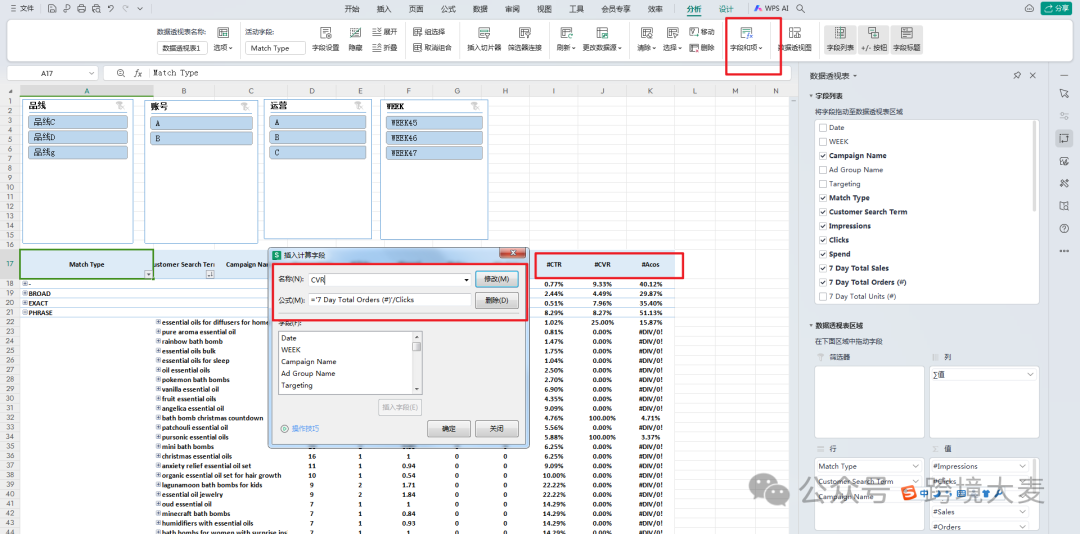Select Campaign Name in dialog field list
The image size is (1080, 534).
[x=309, y=362]
